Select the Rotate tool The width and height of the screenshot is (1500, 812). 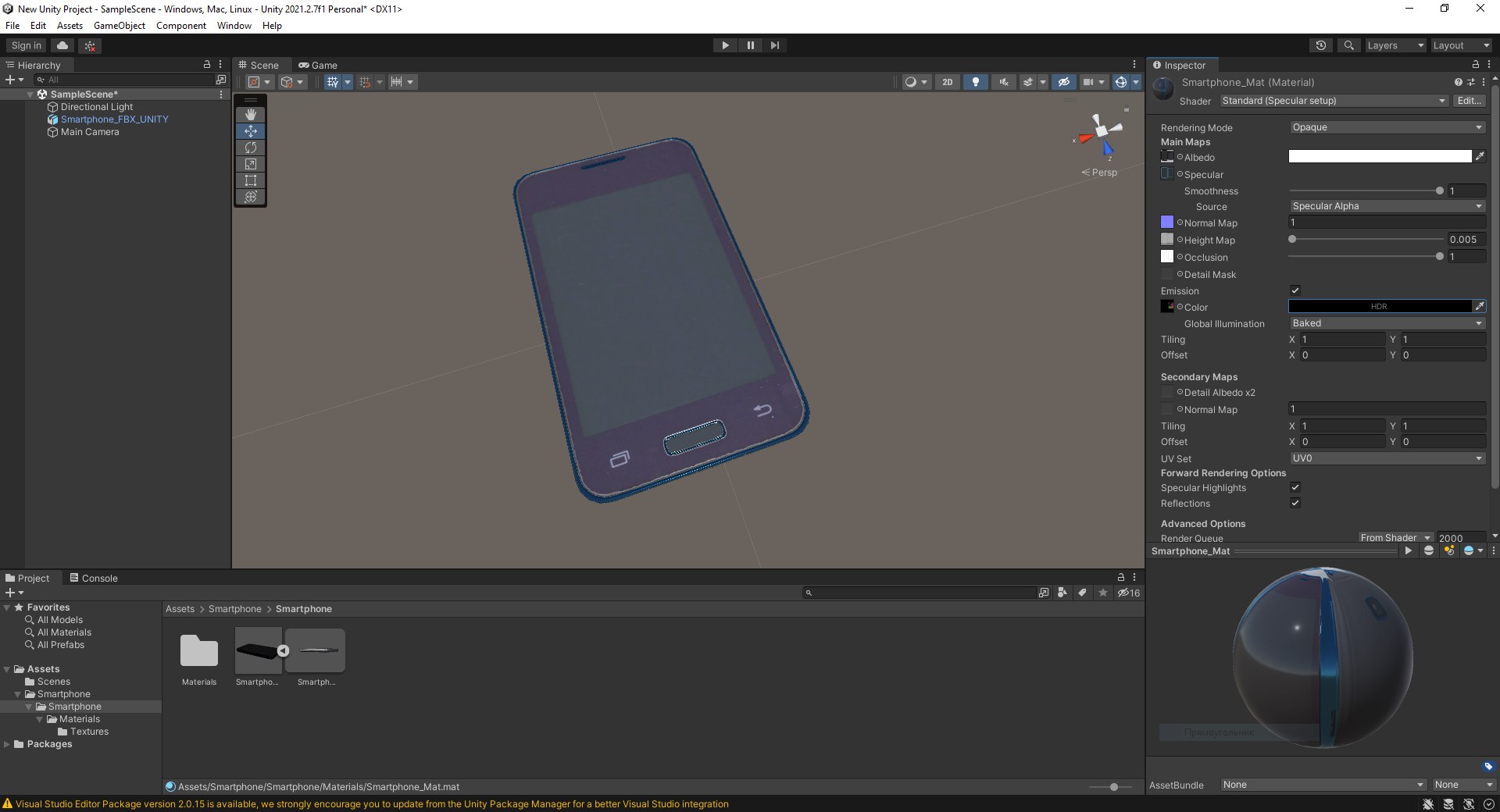click(x=251, y=147)
